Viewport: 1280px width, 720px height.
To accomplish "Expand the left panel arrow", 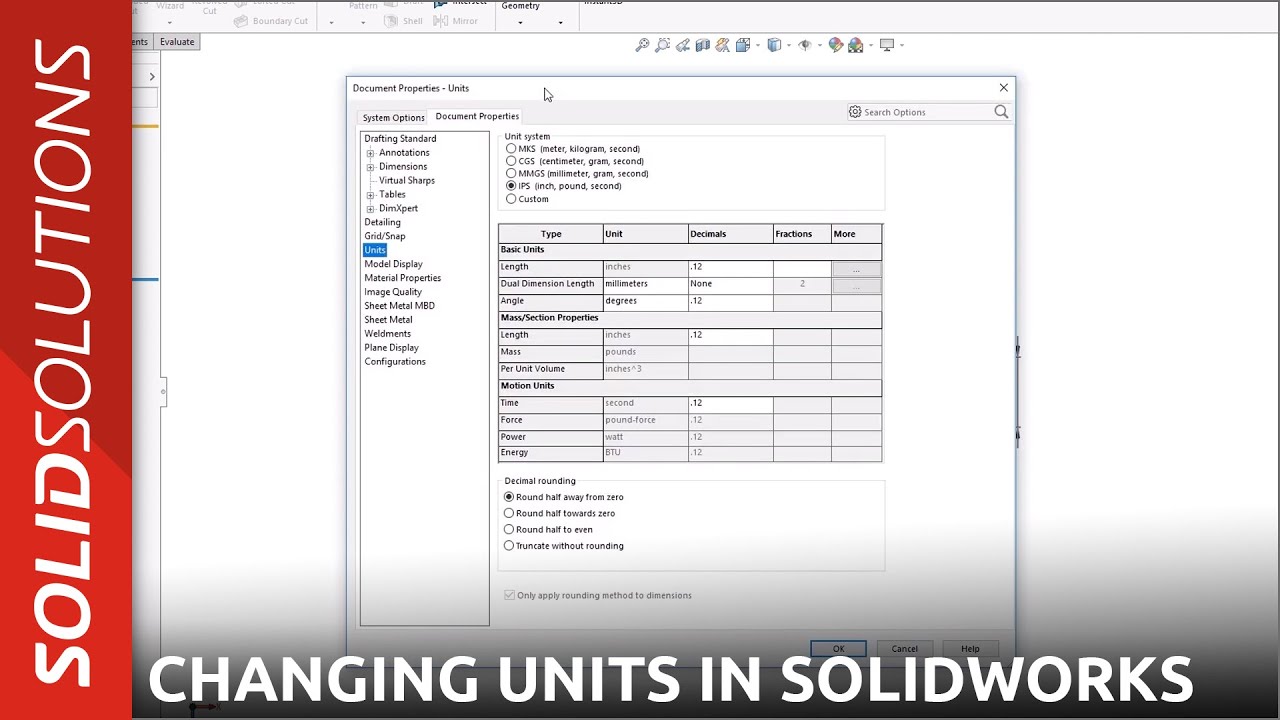I will (x=152, y=77).
